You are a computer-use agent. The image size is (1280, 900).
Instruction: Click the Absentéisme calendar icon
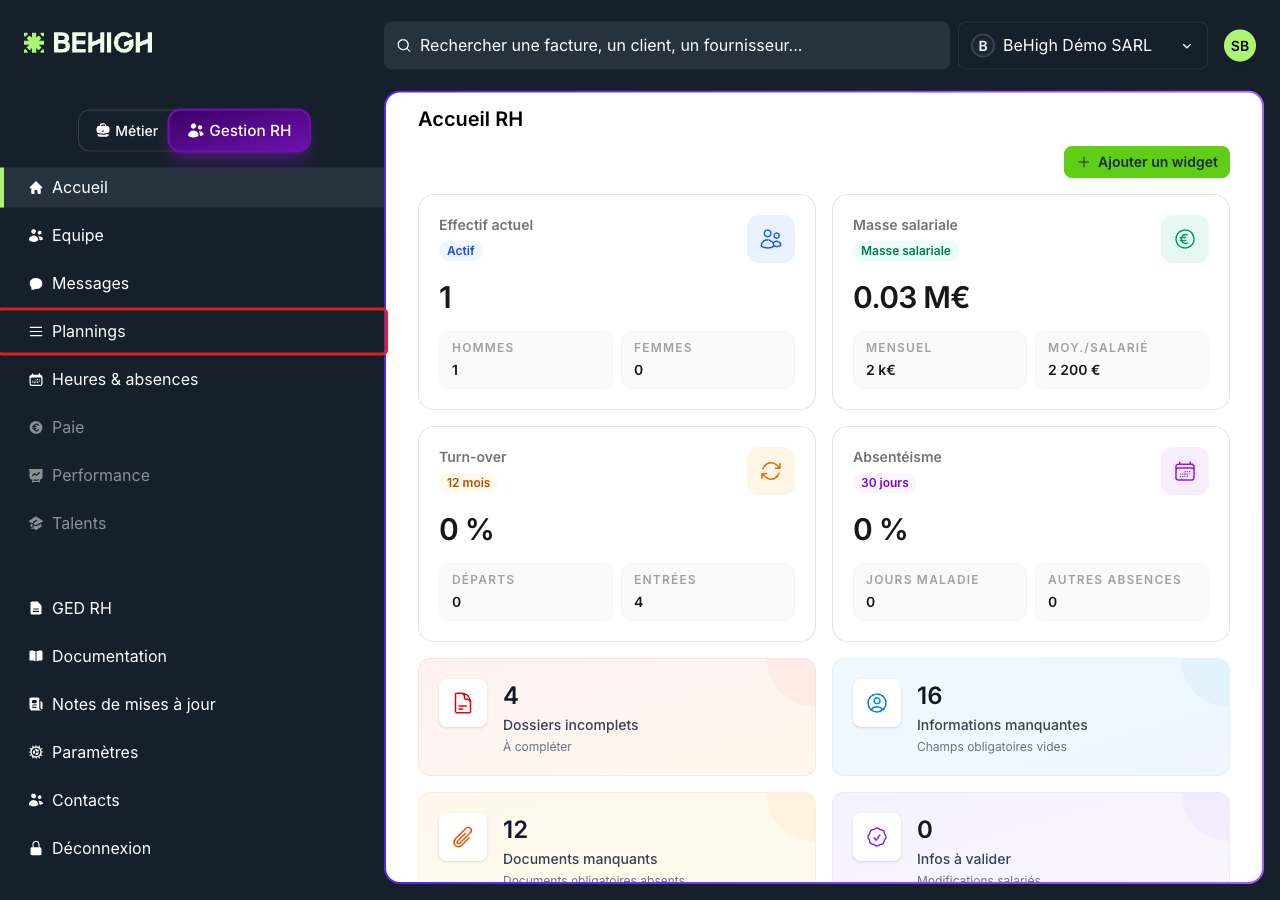click(x=1185, y=471)
